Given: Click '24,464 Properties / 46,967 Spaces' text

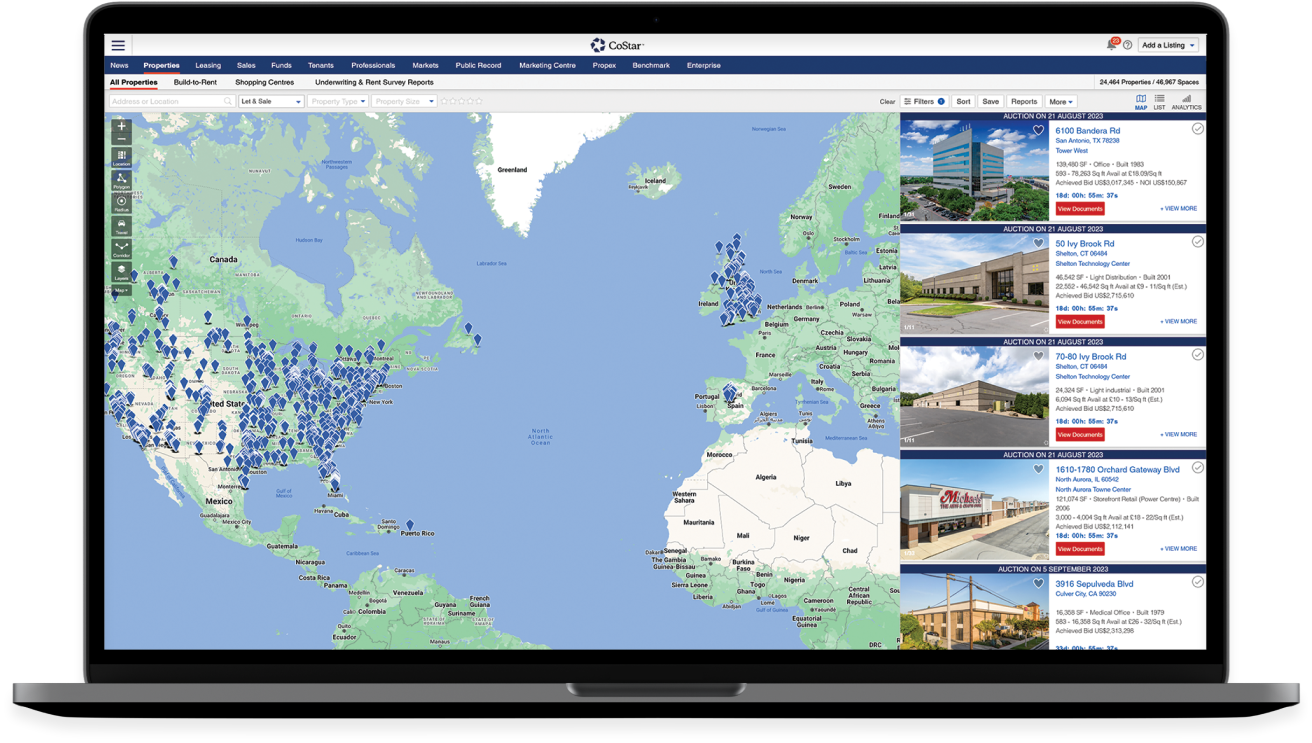Looking at the screenshot, I should (1149, 83).
